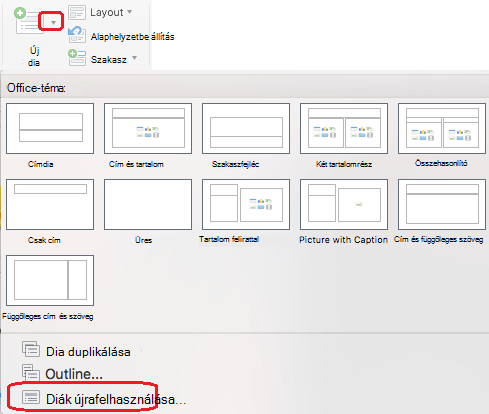489x414 pixels.
Task: Click the Szakasz section icon
Action: pos(77,57)
